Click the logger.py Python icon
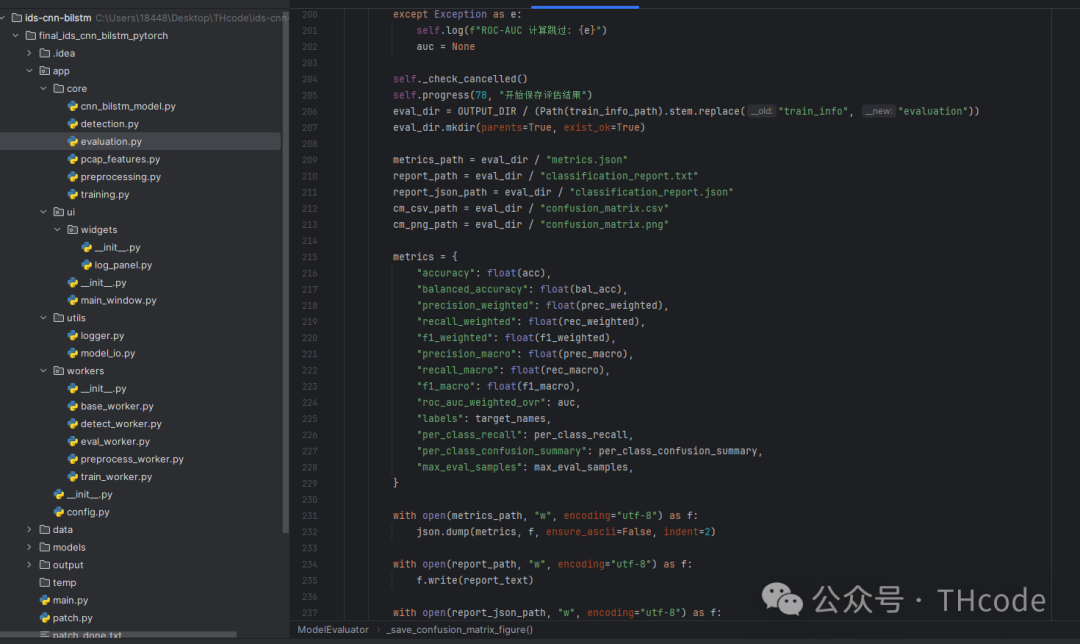 click(72, 335)
